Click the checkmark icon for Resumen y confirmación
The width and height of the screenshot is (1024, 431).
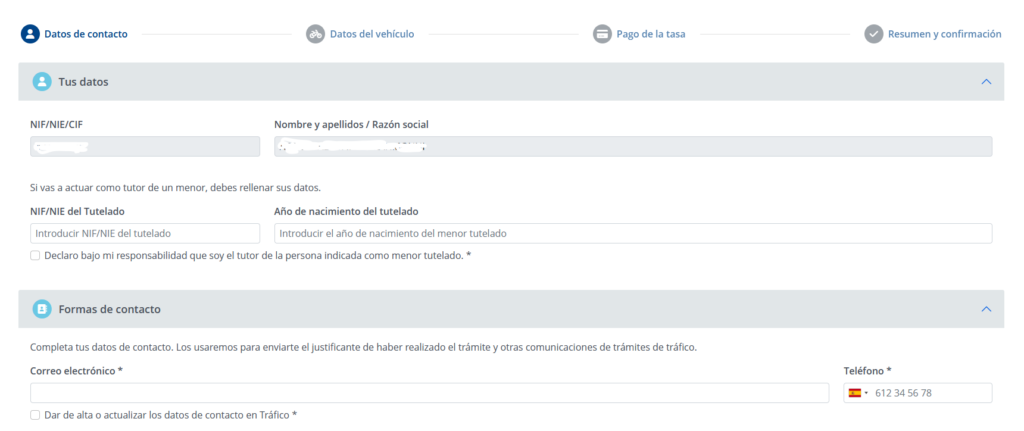pos(873,33)
